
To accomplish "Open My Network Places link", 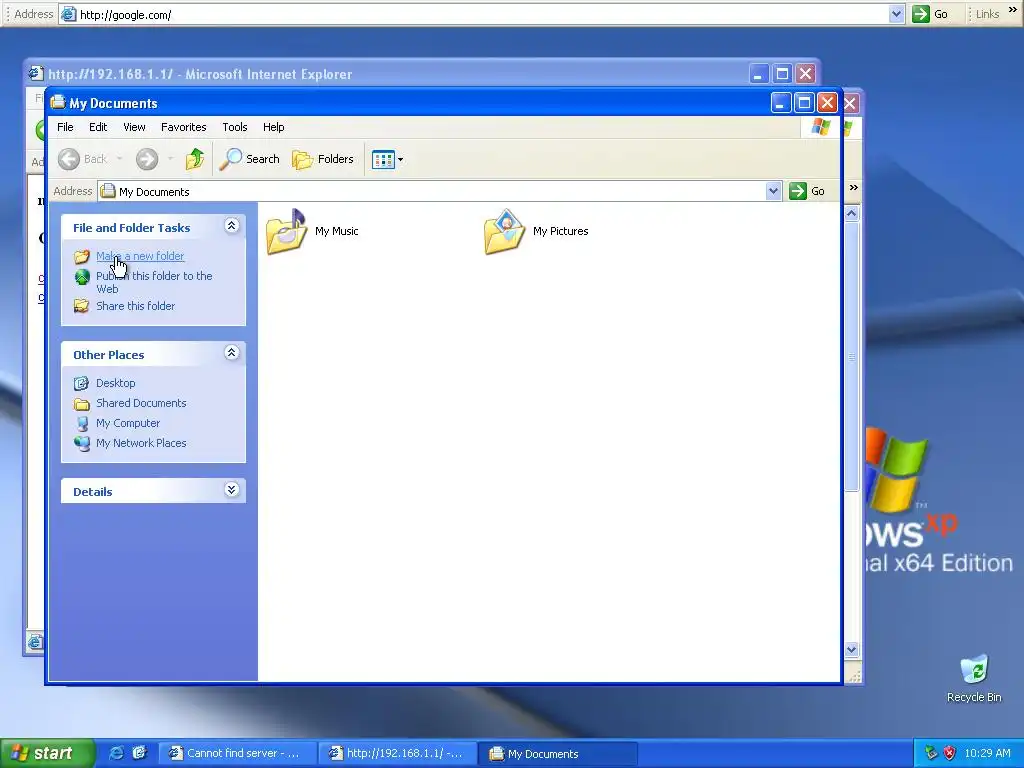I will click(x=141, y=443).
